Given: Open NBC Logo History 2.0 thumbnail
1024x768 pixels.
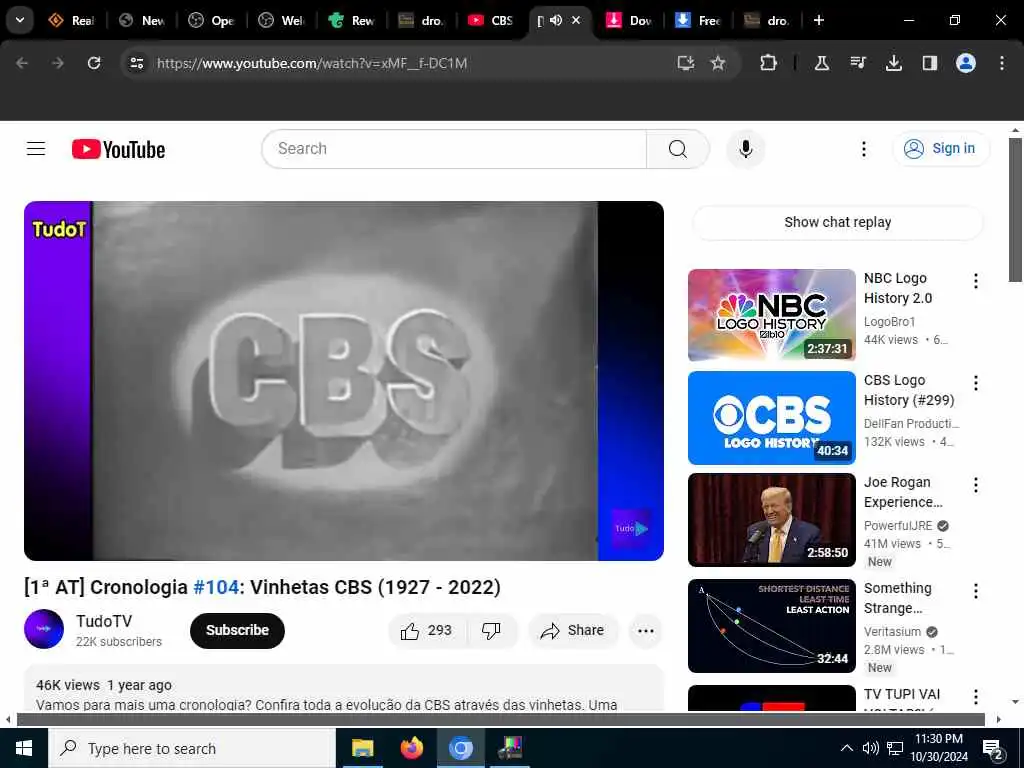Looking at the screenshot, I should 771,315.
